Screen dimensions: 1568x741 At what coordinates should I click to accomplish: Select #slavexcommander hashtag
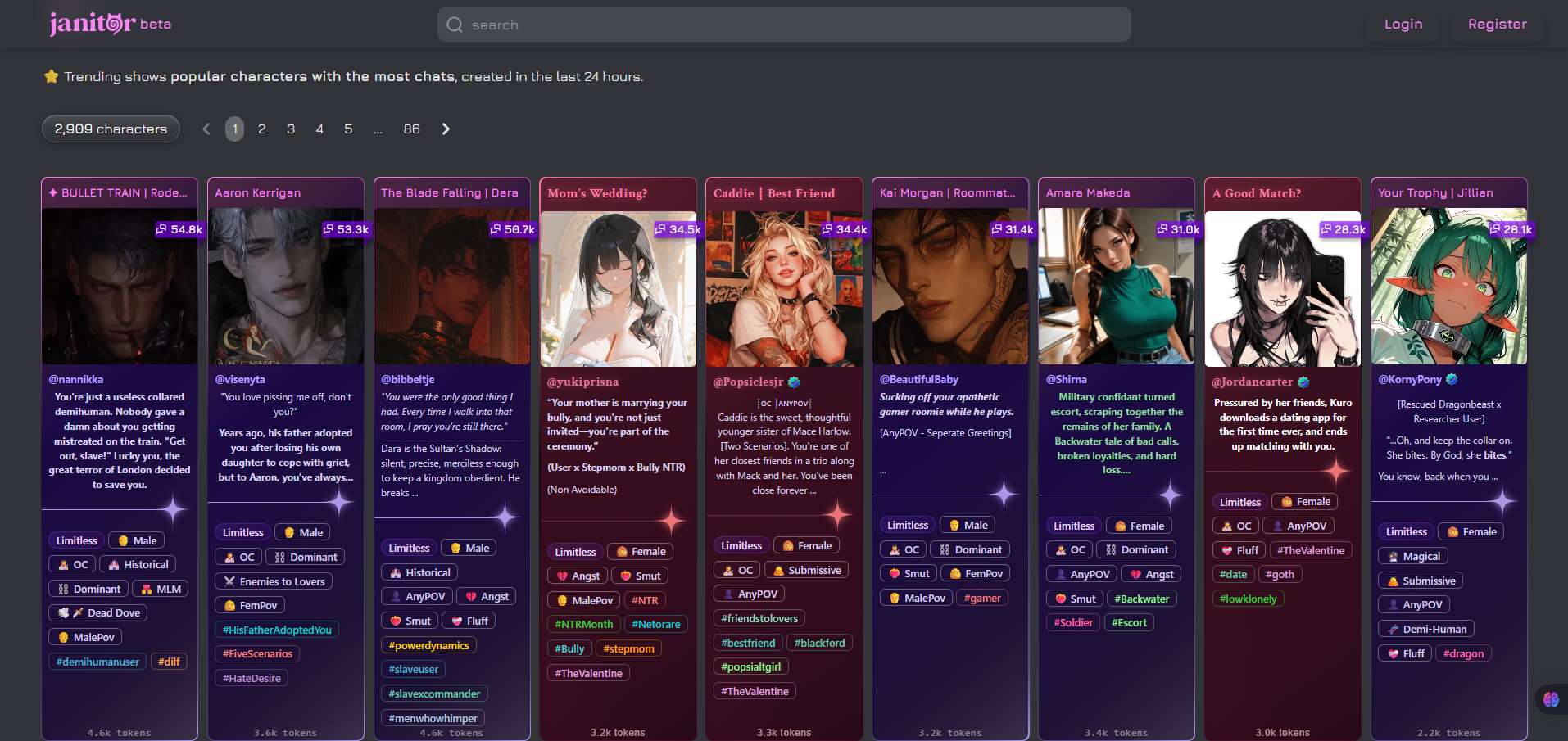pyautogui.click(x=434, y=694)
